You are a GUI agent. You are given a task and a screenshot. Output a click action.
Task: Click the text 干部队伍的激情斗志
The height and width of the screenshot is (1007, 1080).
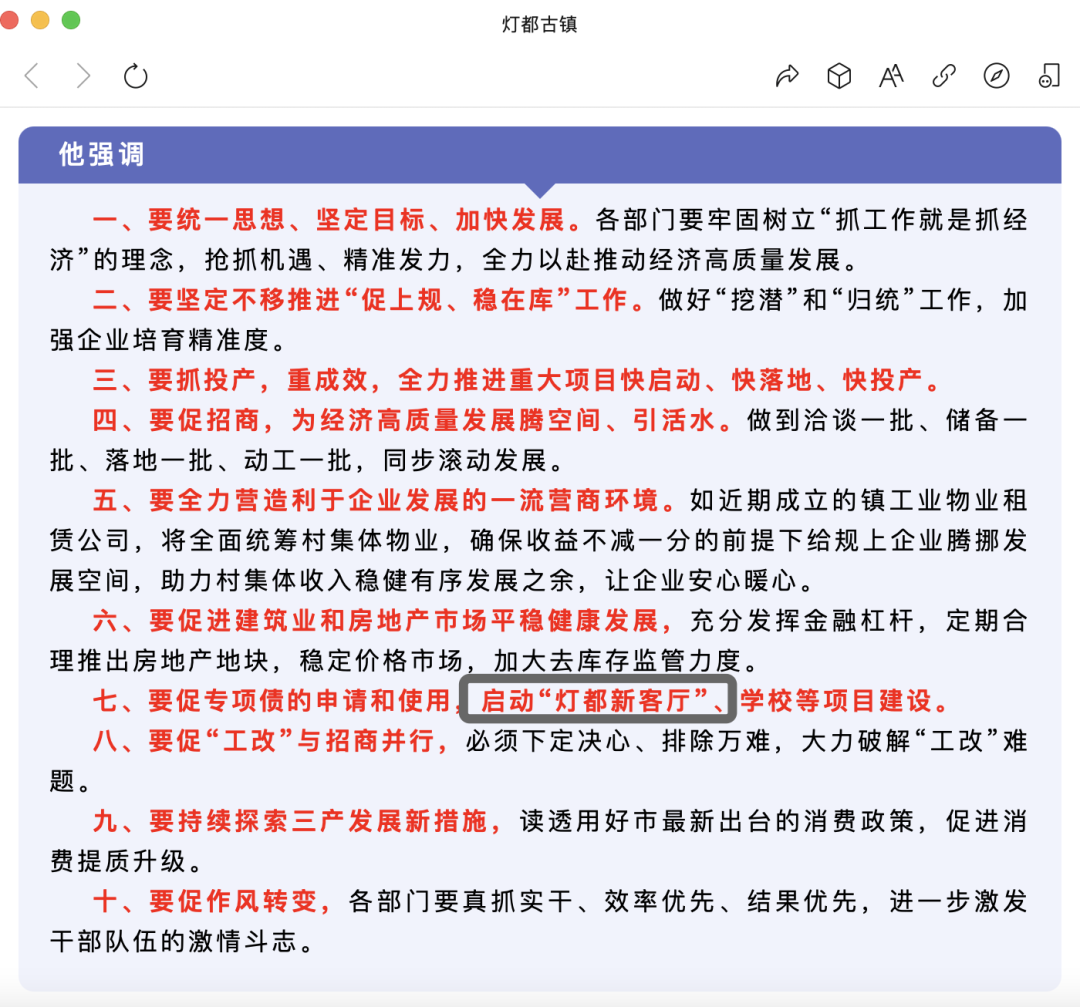point(173,940)
